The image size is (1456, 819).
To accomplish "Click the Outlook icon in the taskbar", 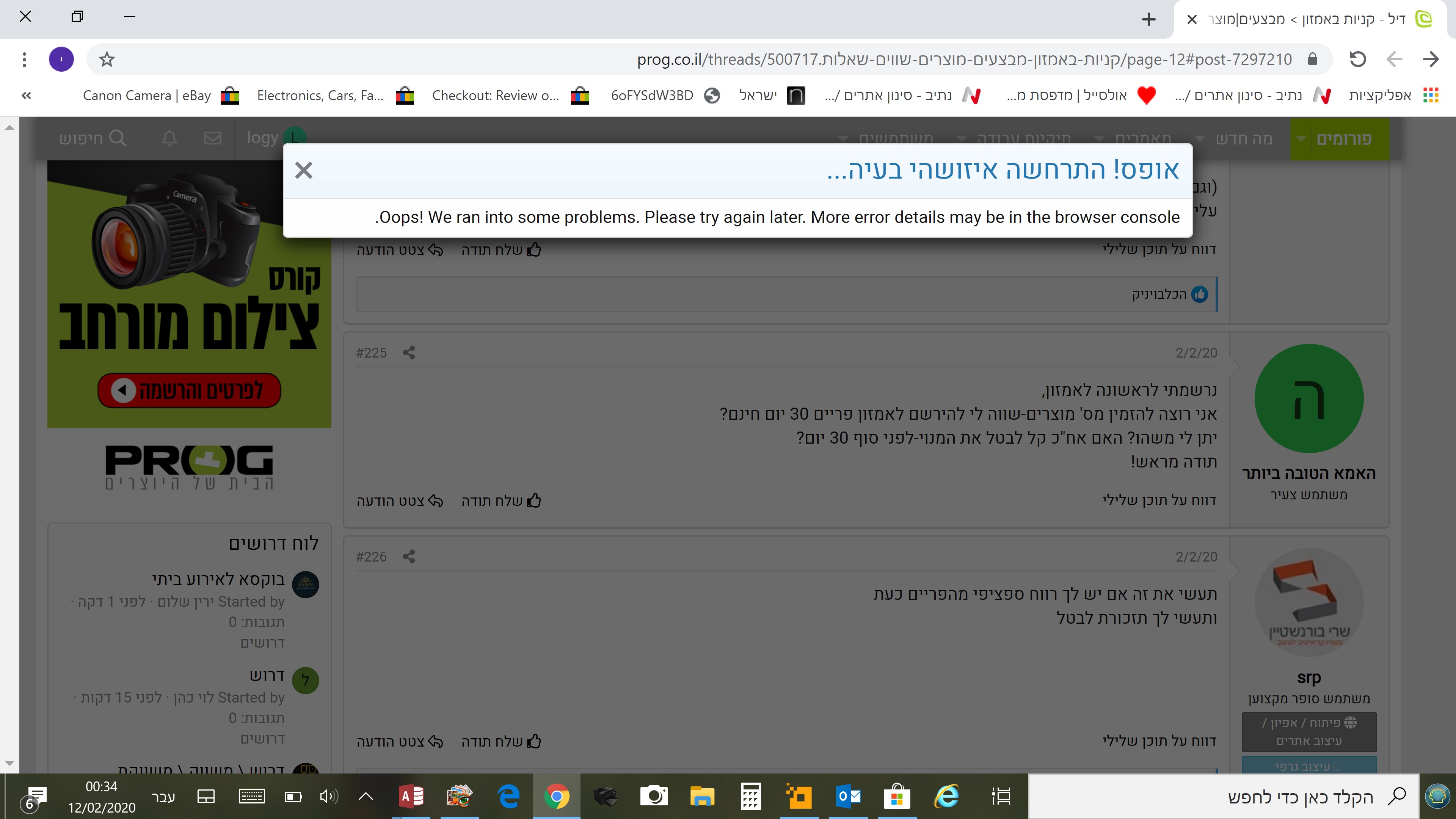I will pos(848,796).
